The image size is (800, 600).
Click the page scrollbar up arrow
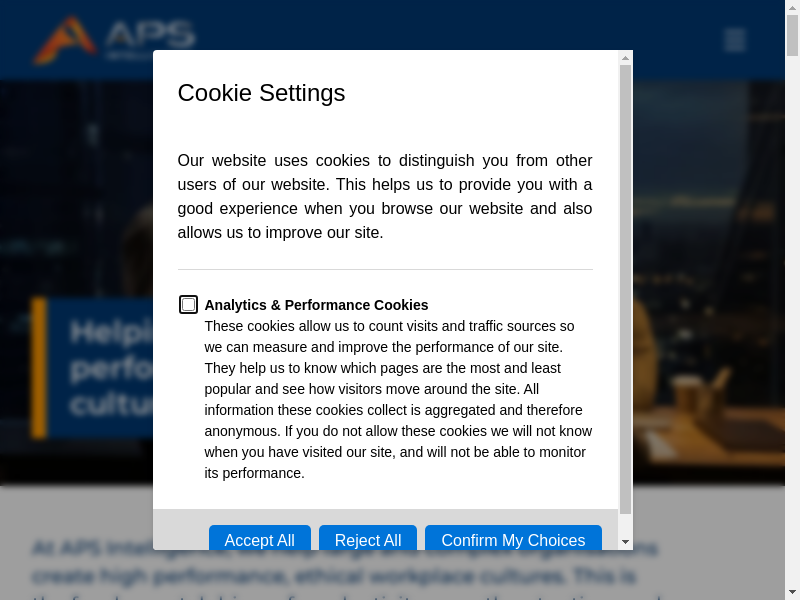(792, 7)
